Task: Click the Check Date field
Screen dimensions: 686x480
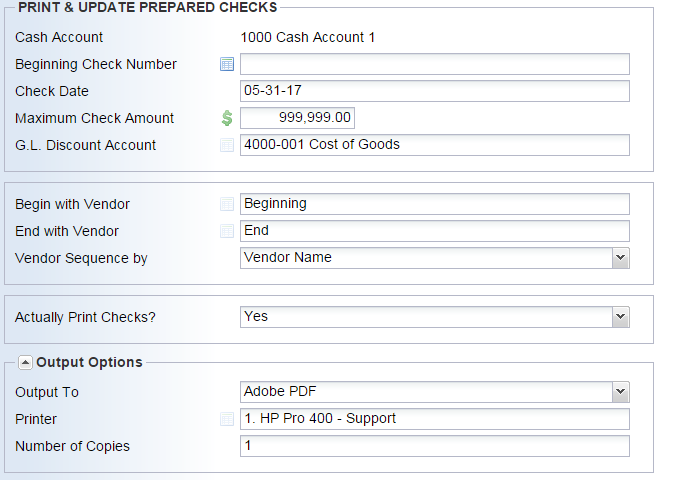Action: tap(435, 91)
